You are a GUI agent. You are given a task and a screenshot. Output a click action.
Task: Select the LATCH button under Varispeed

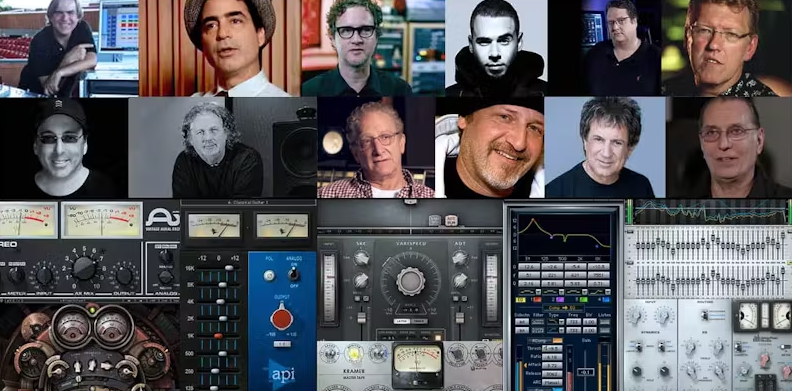(401, 321)
